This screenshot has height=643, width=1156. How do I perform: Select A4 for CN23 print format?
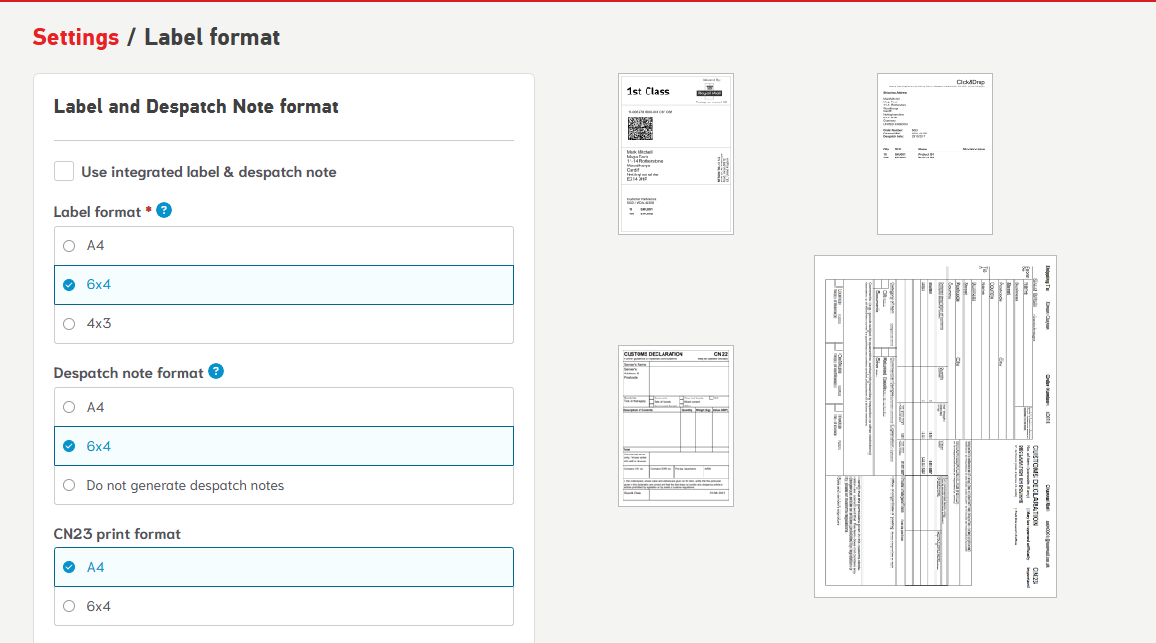[x=68, y=567]
